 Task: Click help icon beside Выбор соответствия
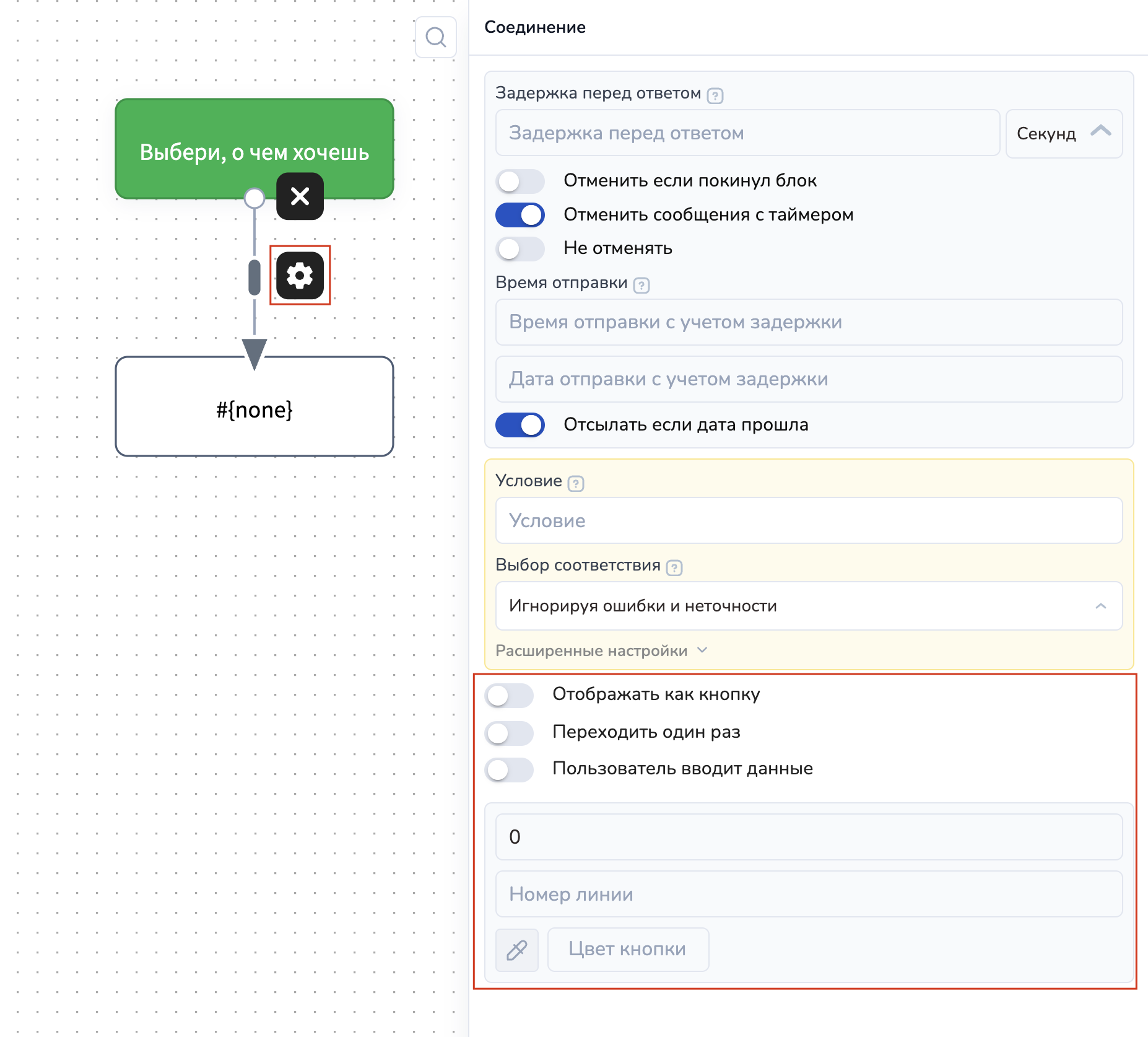tap(674, 567)
